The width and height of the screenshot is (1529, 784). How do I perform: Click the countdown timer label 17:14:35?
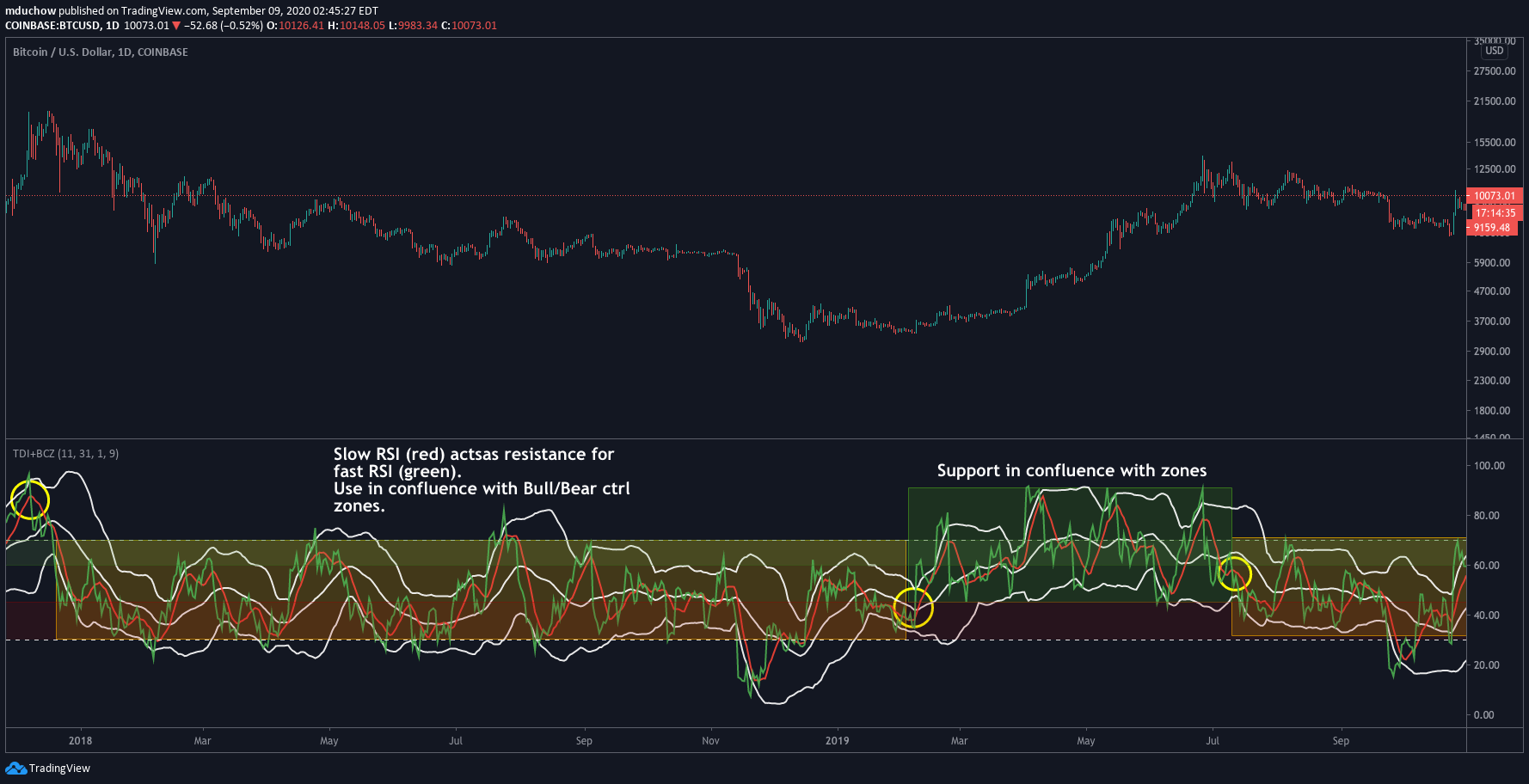point(1496,213)
